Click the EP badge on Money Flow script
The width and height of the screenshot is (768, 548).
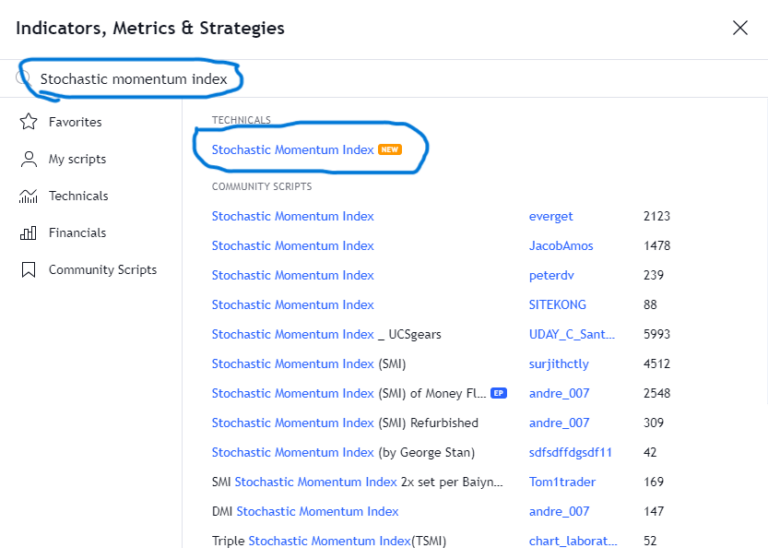pos(498,393)
